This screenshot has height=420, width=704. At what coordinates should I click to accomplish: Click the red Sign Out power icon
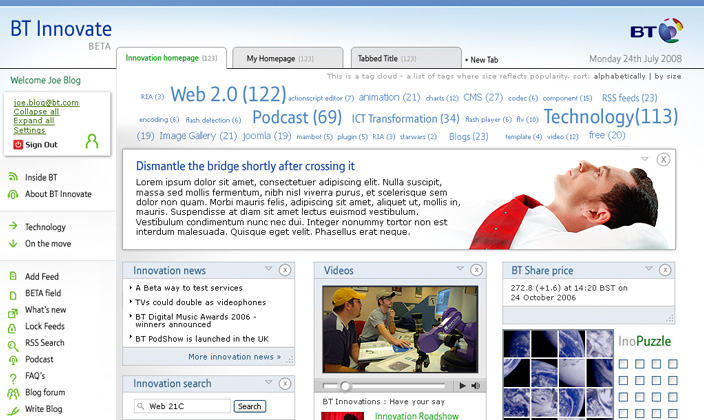(x=18, y=145)
